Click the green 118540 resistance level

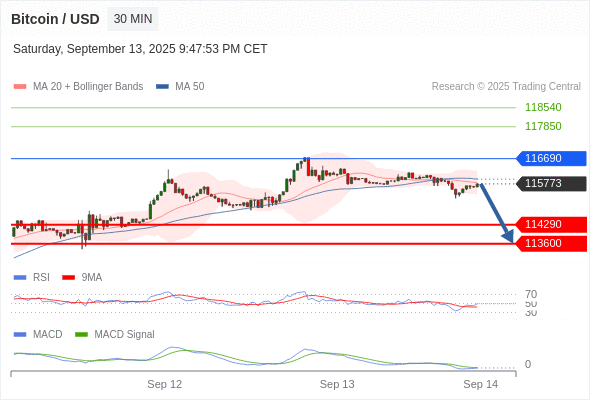tap(543, 107)
